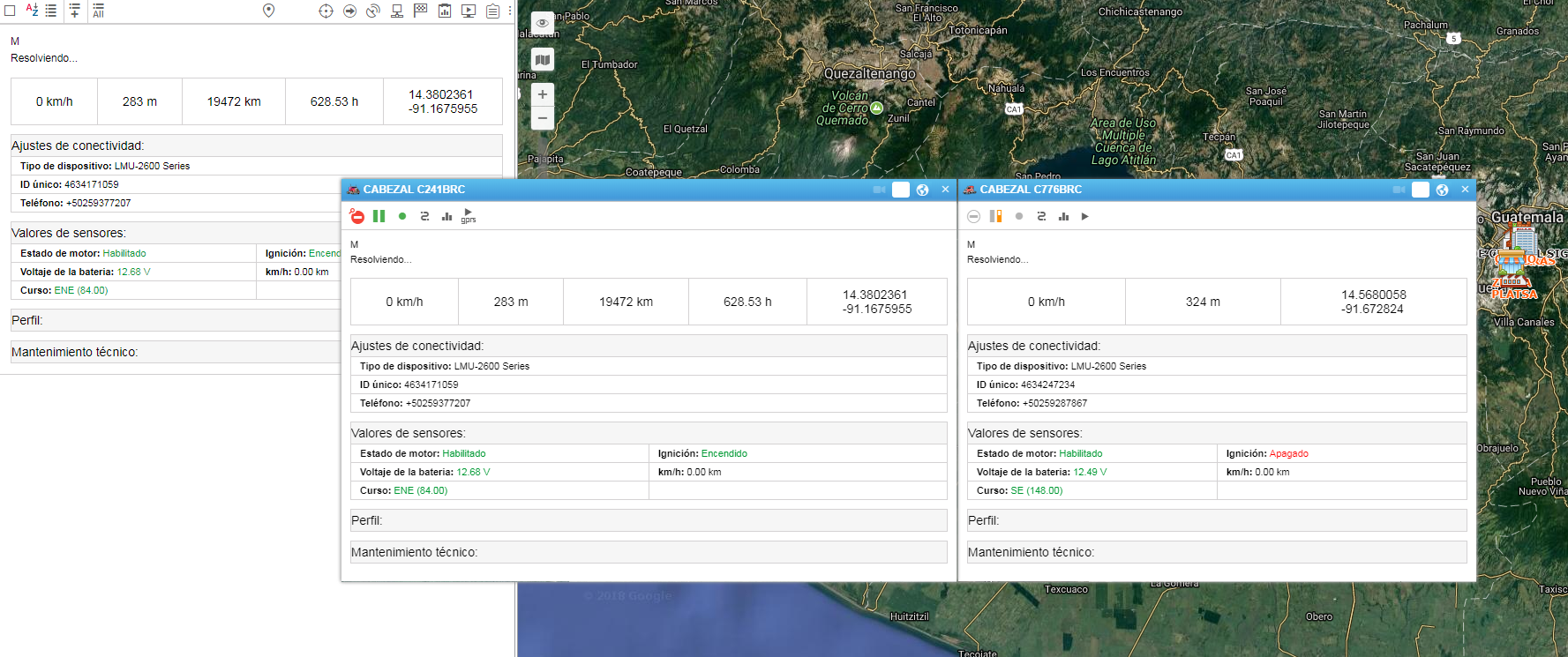The image size is (1568, 657).
Task: Click the 'All' list filter icon
Action: point(98,11)
